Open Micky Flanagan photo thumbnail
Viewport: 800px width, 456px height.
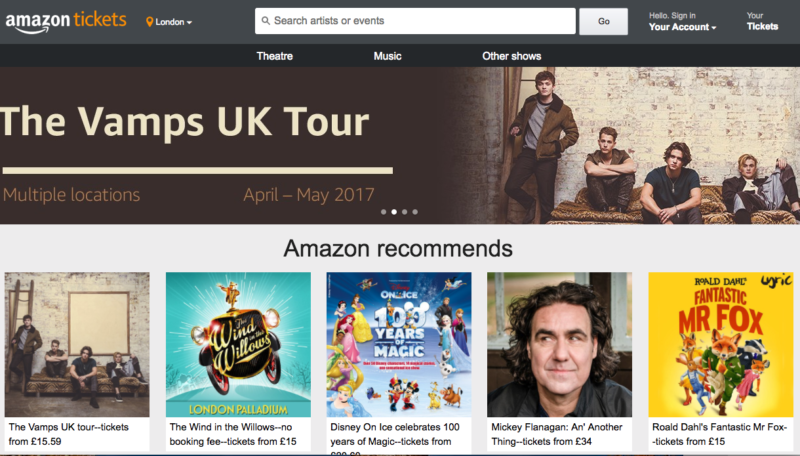(x=560, y=344)
